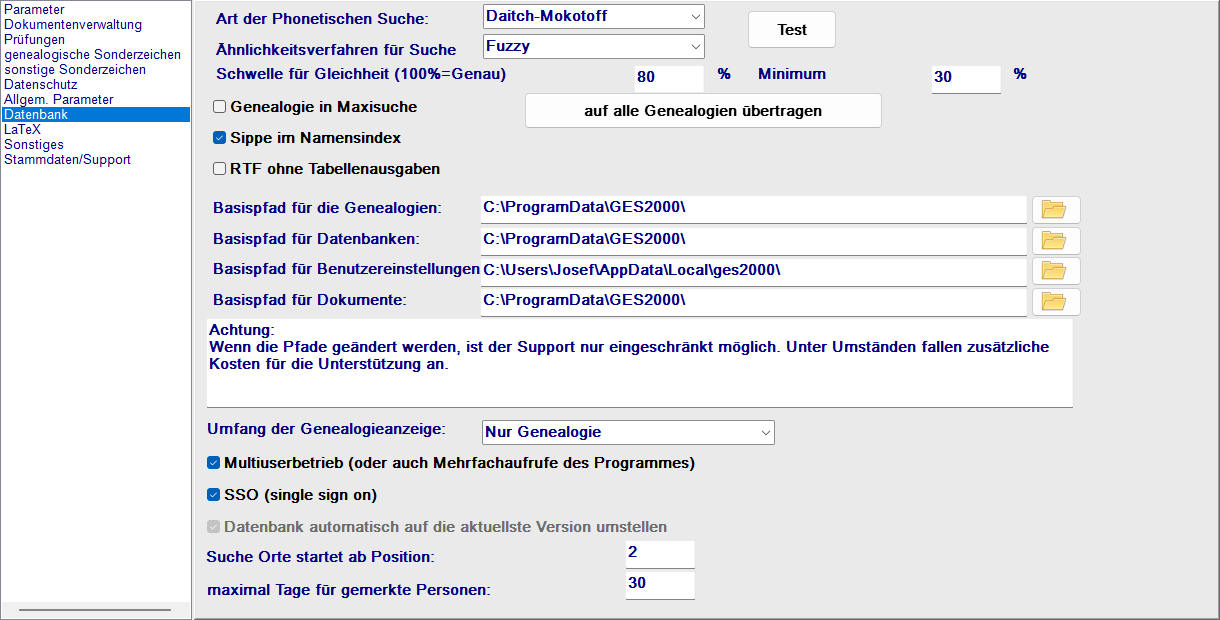Image resolution: width=1220 pixels, height=620 pixels.
Task: Enable RTF ohne Tabellenausgaben
Action: 219,168
